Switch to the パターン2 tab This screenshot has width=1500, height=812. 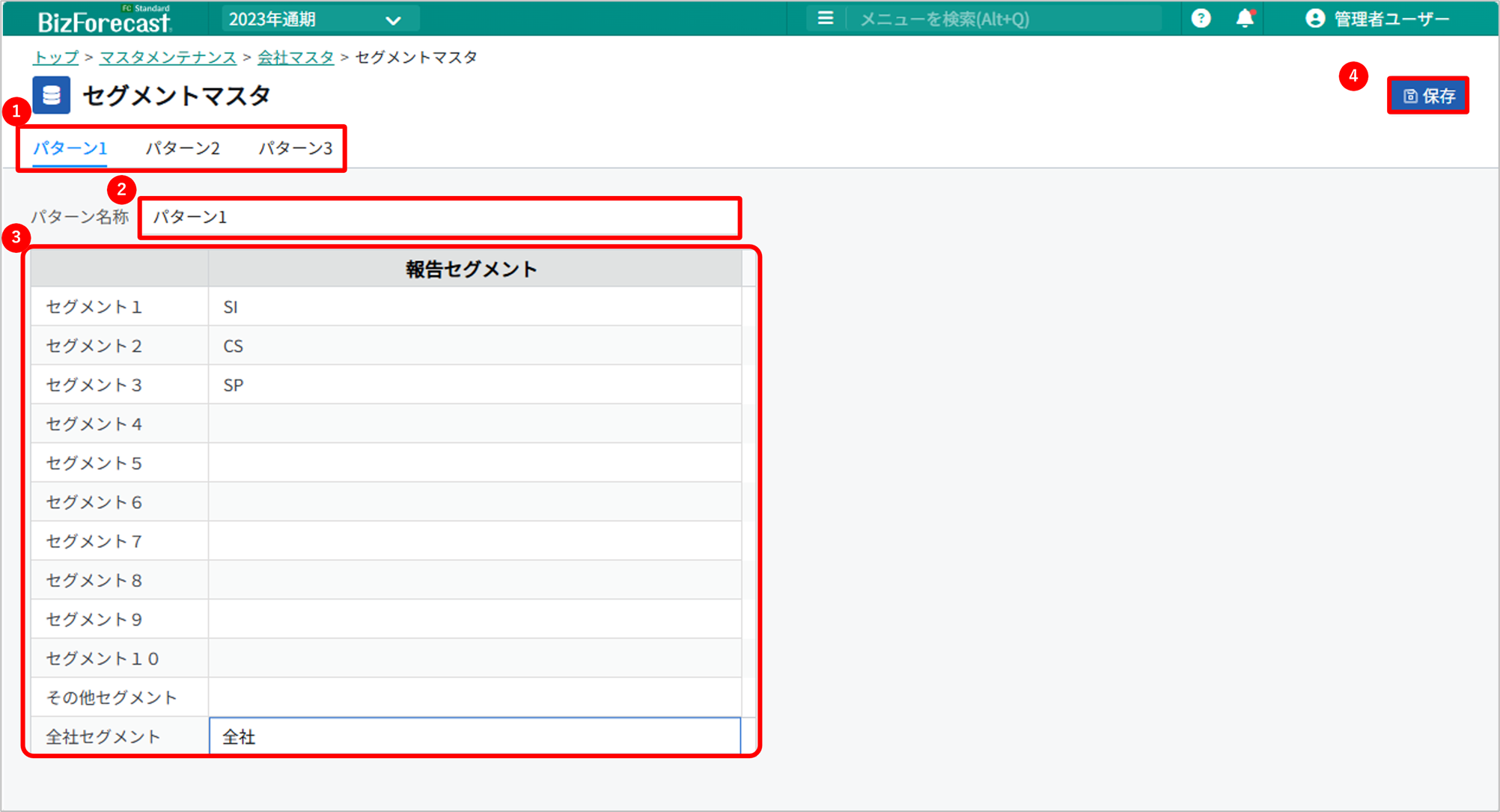(183, 148)
